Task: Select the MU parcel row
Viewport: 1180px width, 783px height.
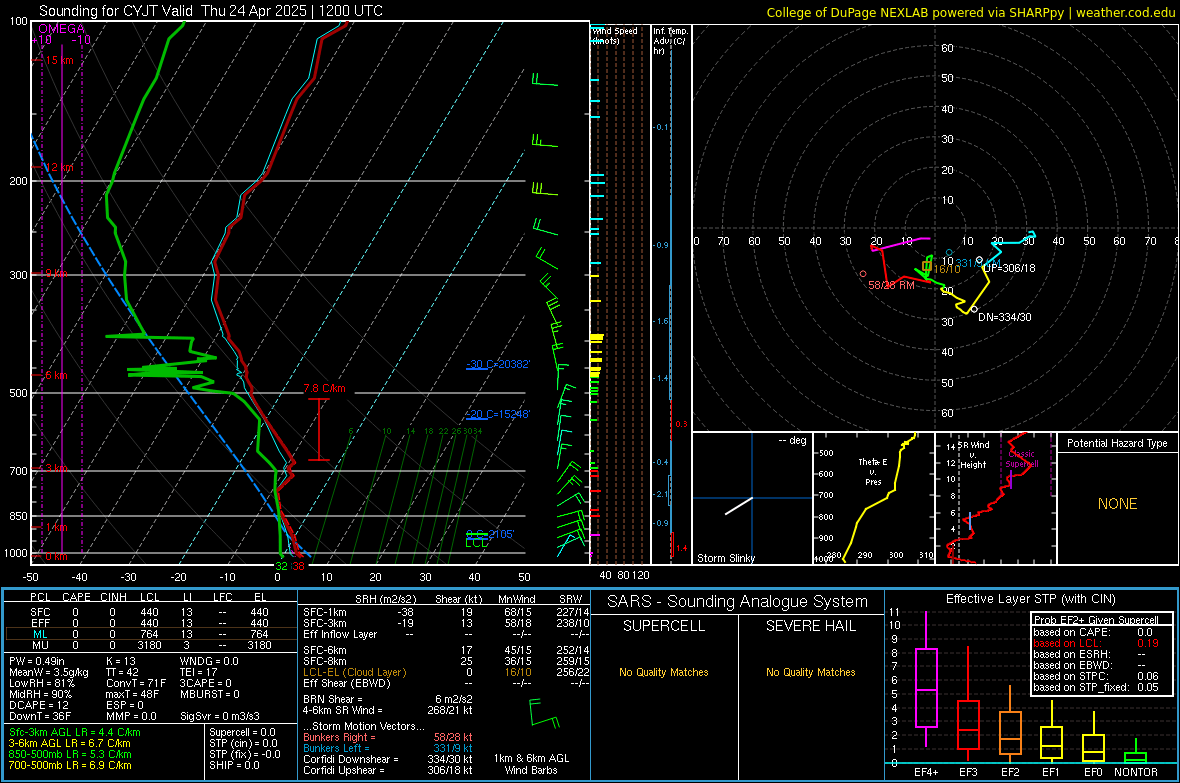Action: [150, 644]
